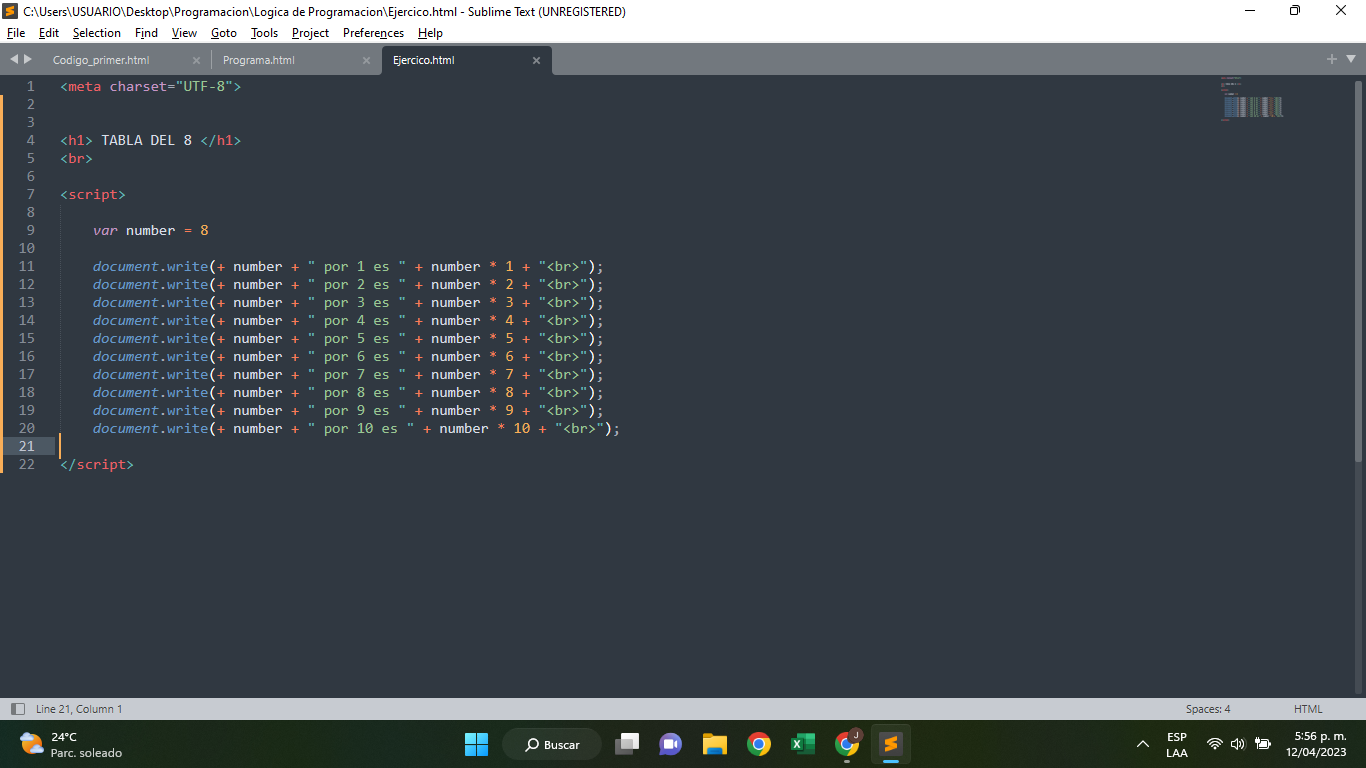Open Google Chrome from the taskbar

click(x=759, y=744)
